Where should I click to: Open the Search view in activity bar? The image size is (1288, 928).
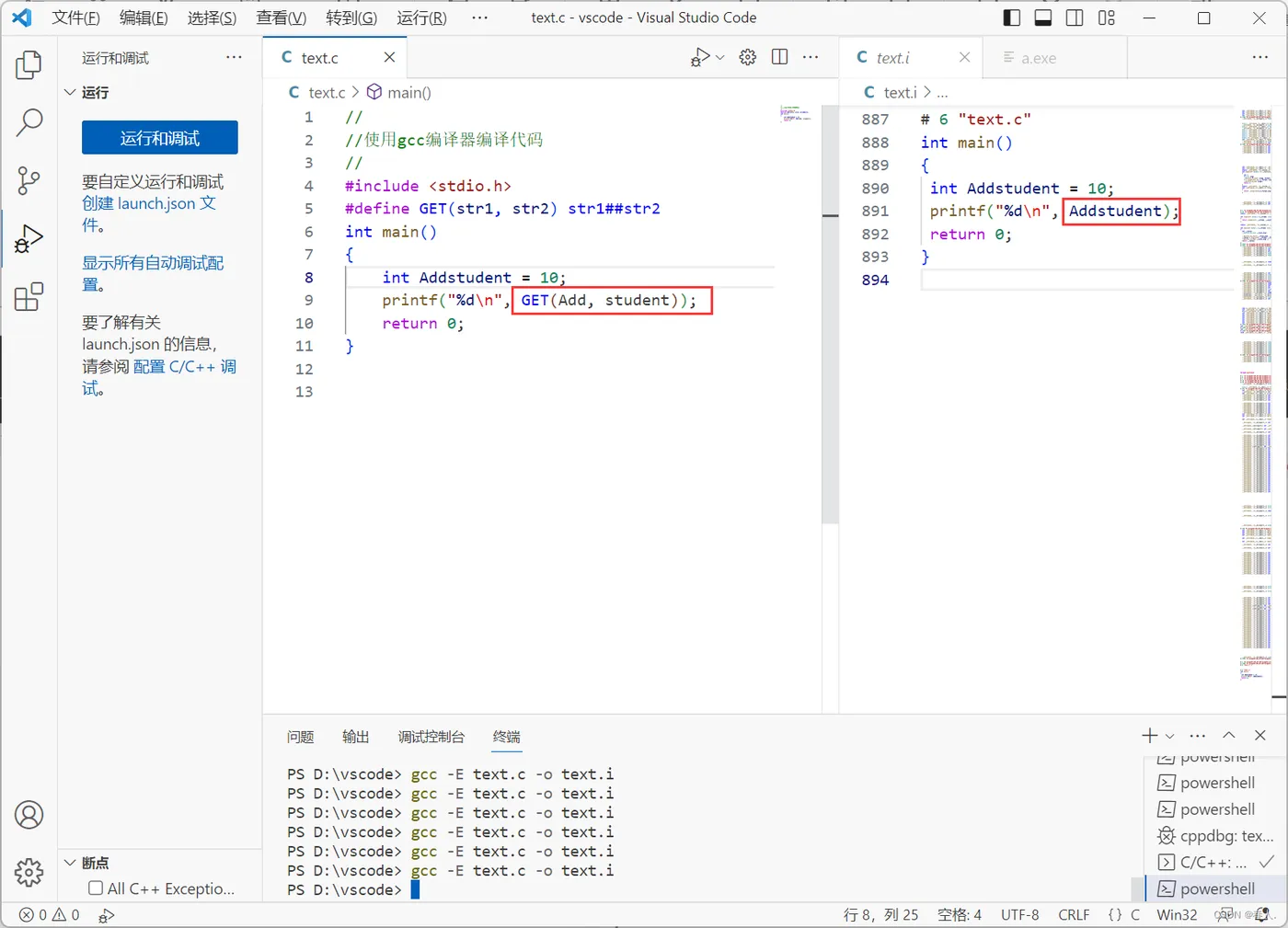pos(29,122)
